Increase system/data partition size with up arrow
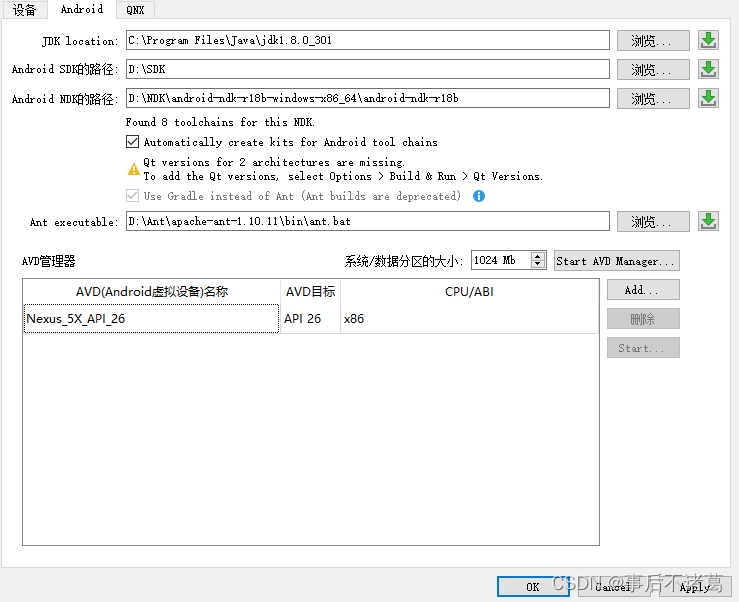Image resolution: width=739 pixels, height=602 pixels. point(537,256)
